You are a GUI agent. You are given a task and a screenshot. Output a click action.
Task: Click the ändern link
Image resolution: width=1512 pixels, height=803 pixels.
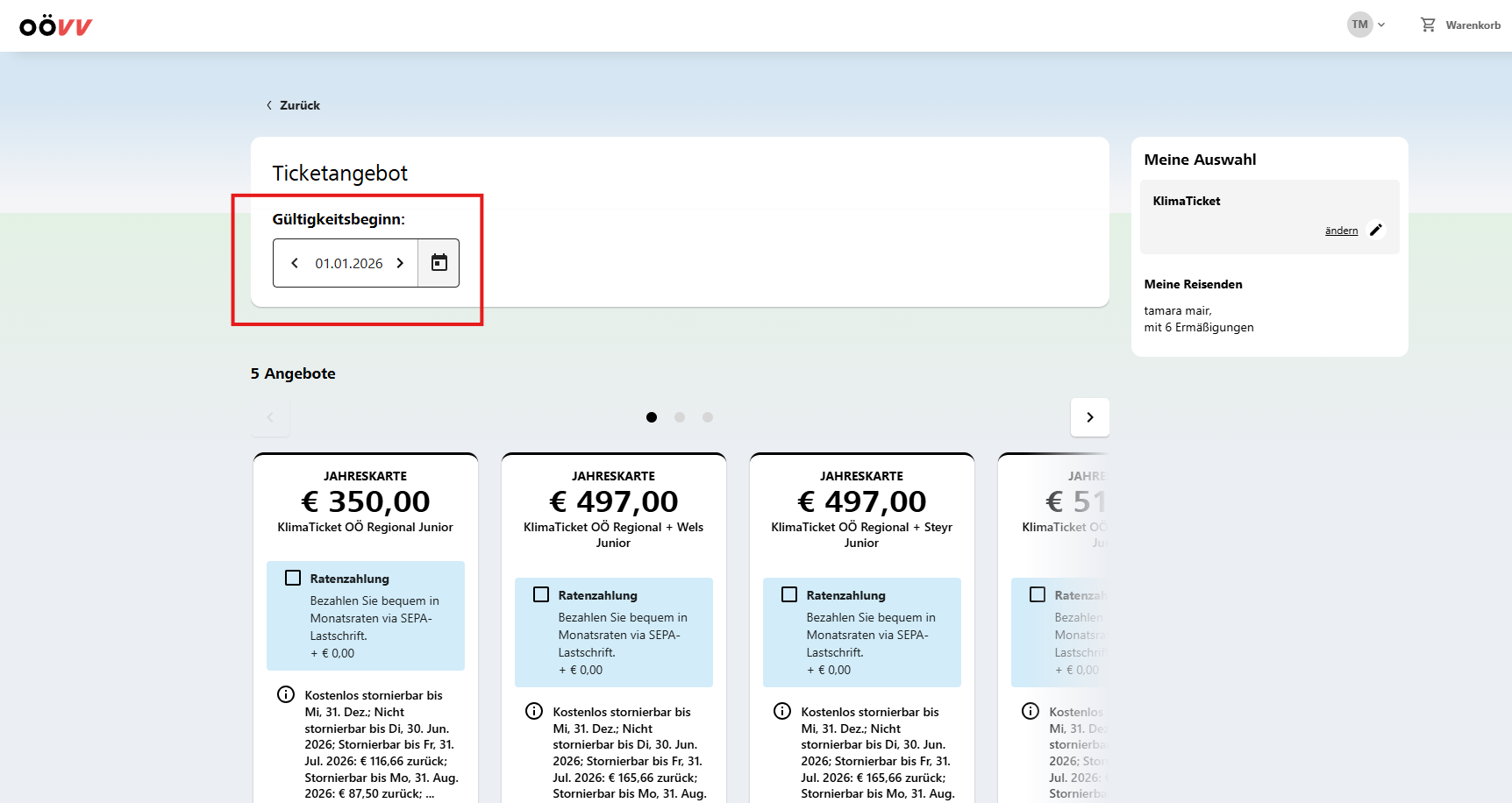[x=1341, y=231]
